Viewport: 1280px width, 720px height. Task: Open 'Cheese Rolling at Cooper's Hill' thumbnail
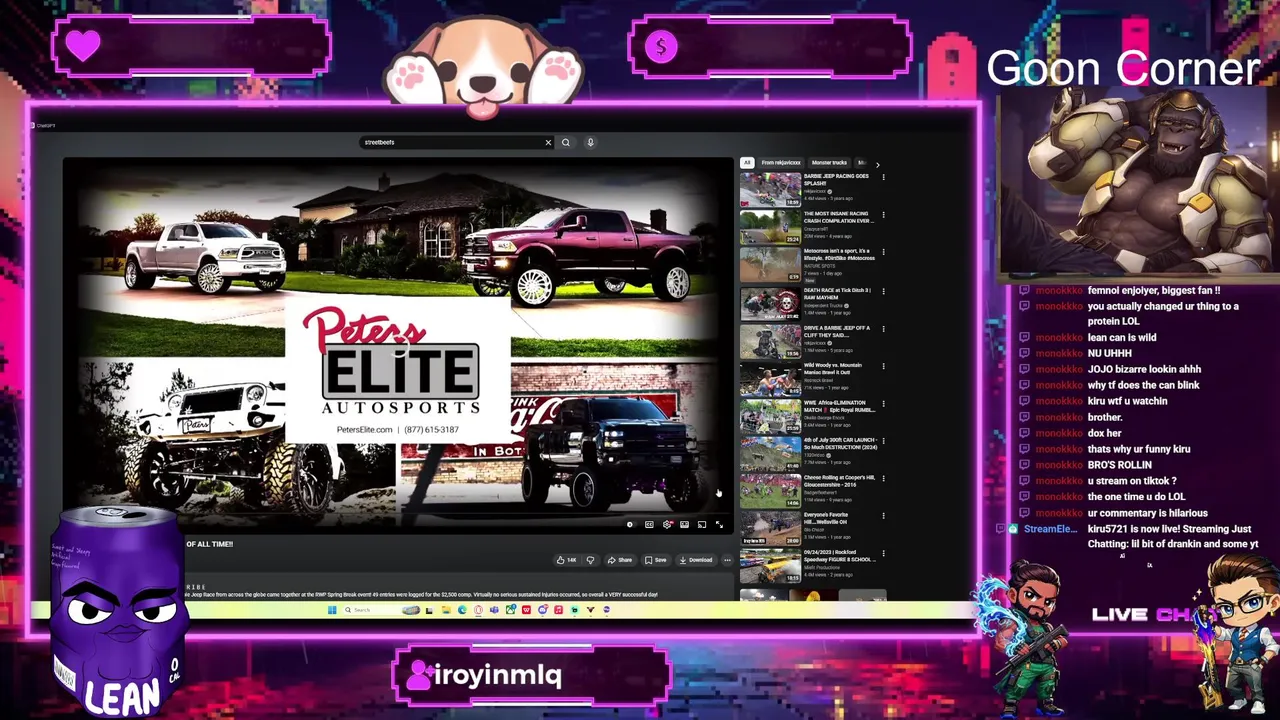770,492
